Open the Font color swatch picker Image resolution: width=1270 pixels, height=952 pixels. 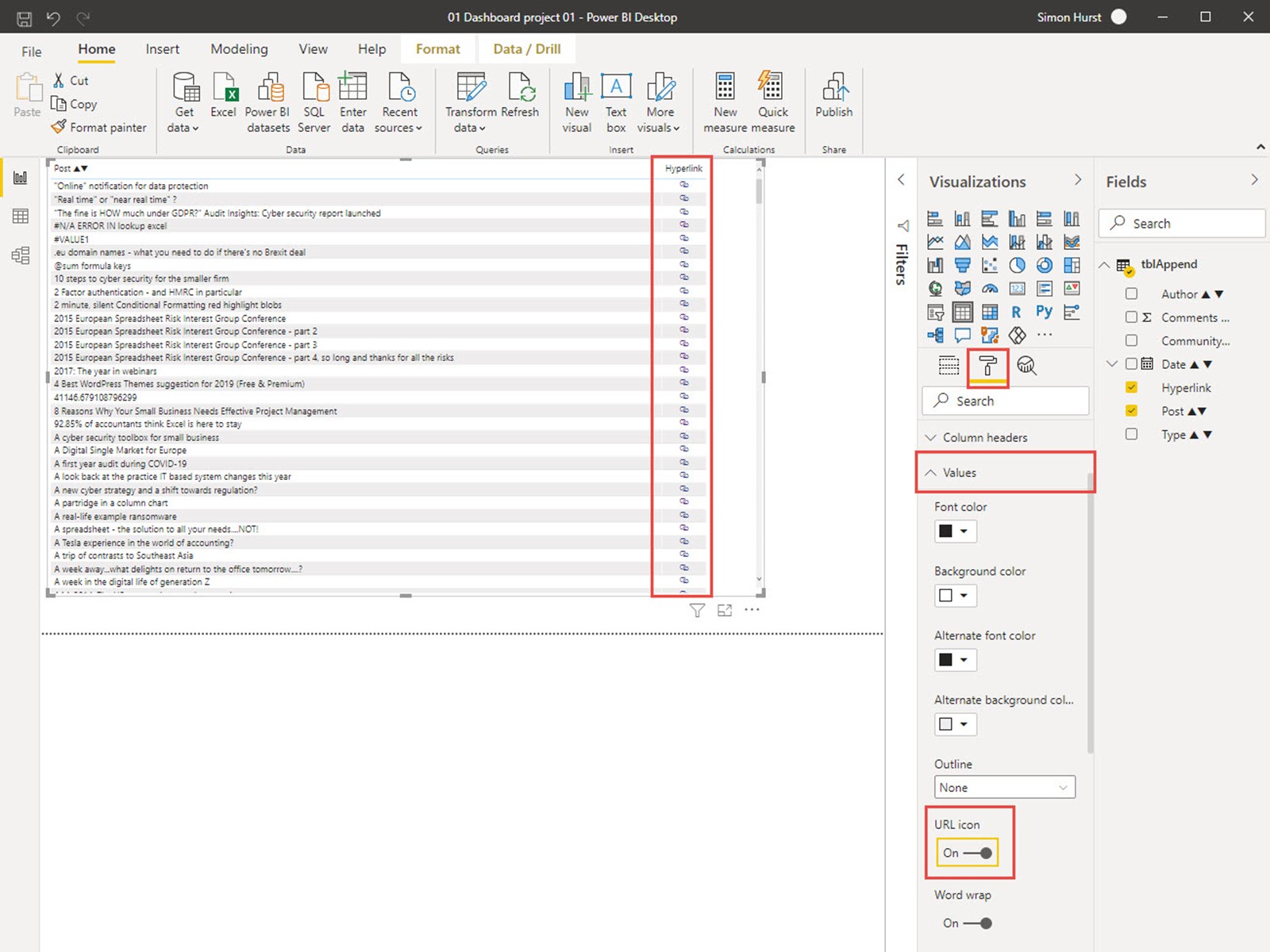(955, 532)
